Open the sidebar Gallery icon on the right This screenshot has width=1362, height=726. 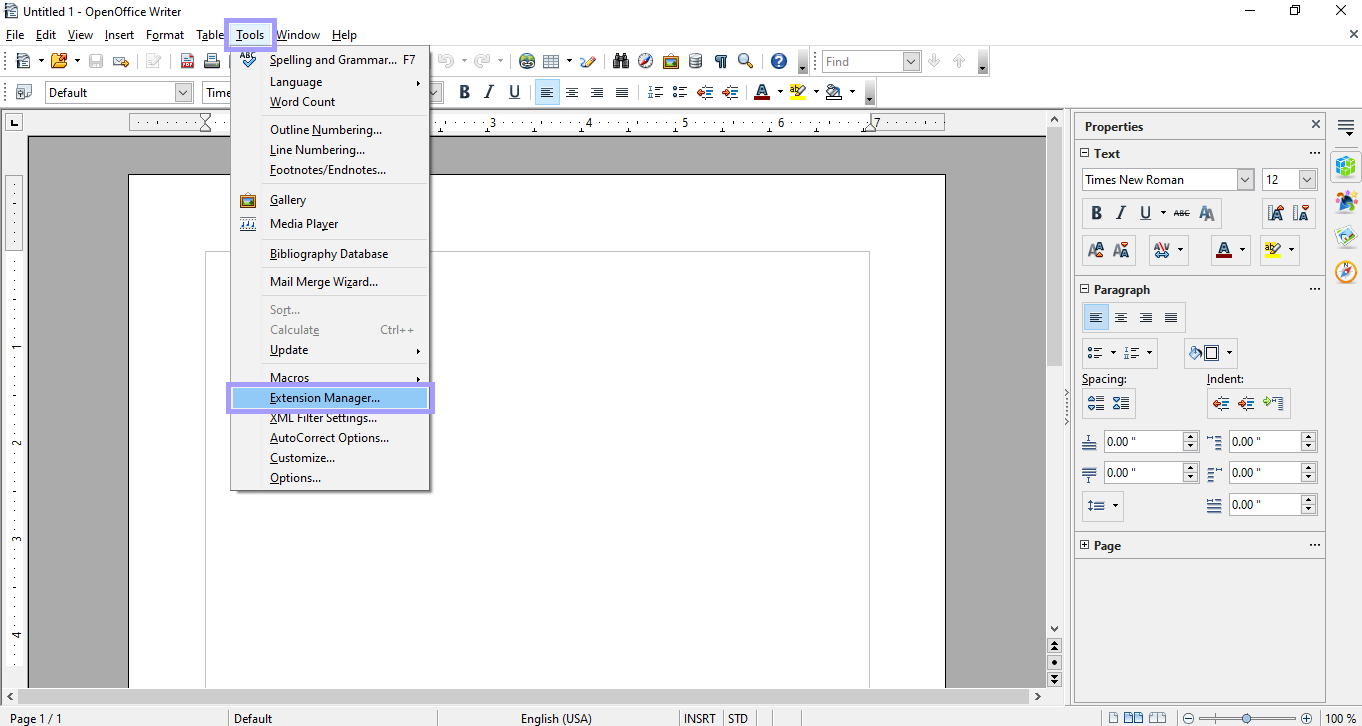click(1346, 235)
